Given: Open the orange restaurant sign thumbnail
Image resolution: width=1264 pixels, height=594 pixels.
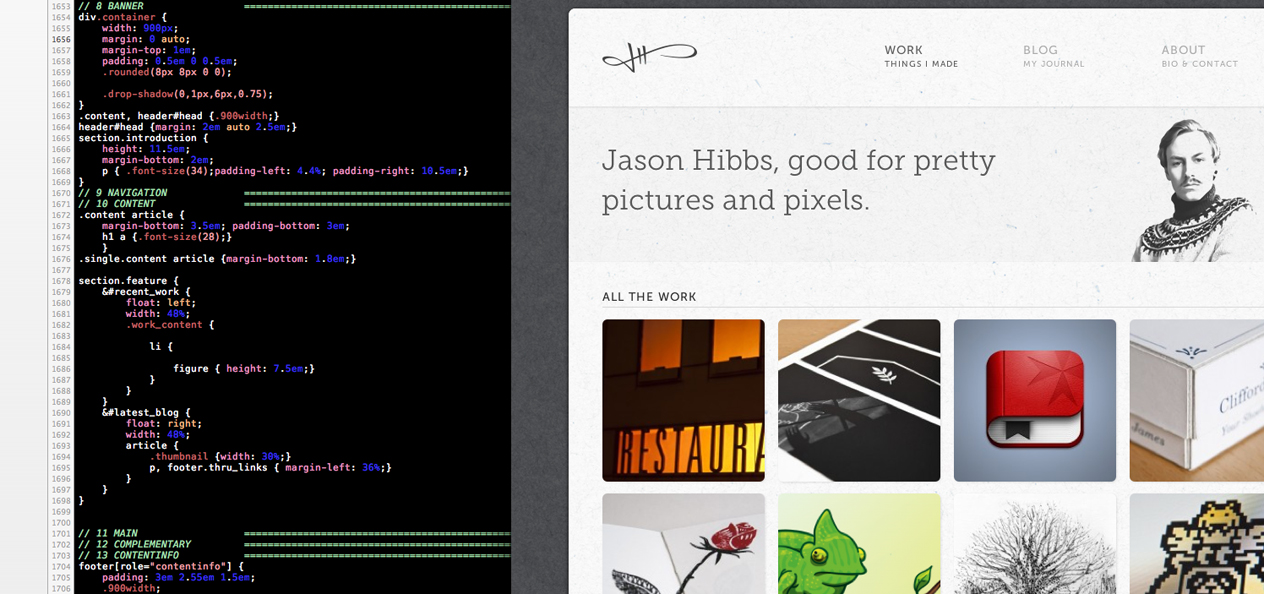Looking at the screenshot, I should point(683,400).
